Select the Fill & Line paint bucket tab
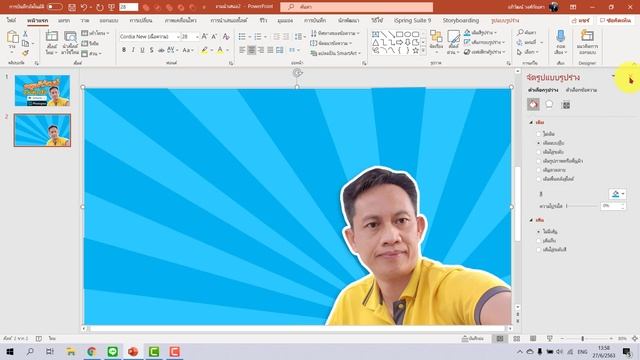This screenshot has width=640, height=360. [533, 105]
